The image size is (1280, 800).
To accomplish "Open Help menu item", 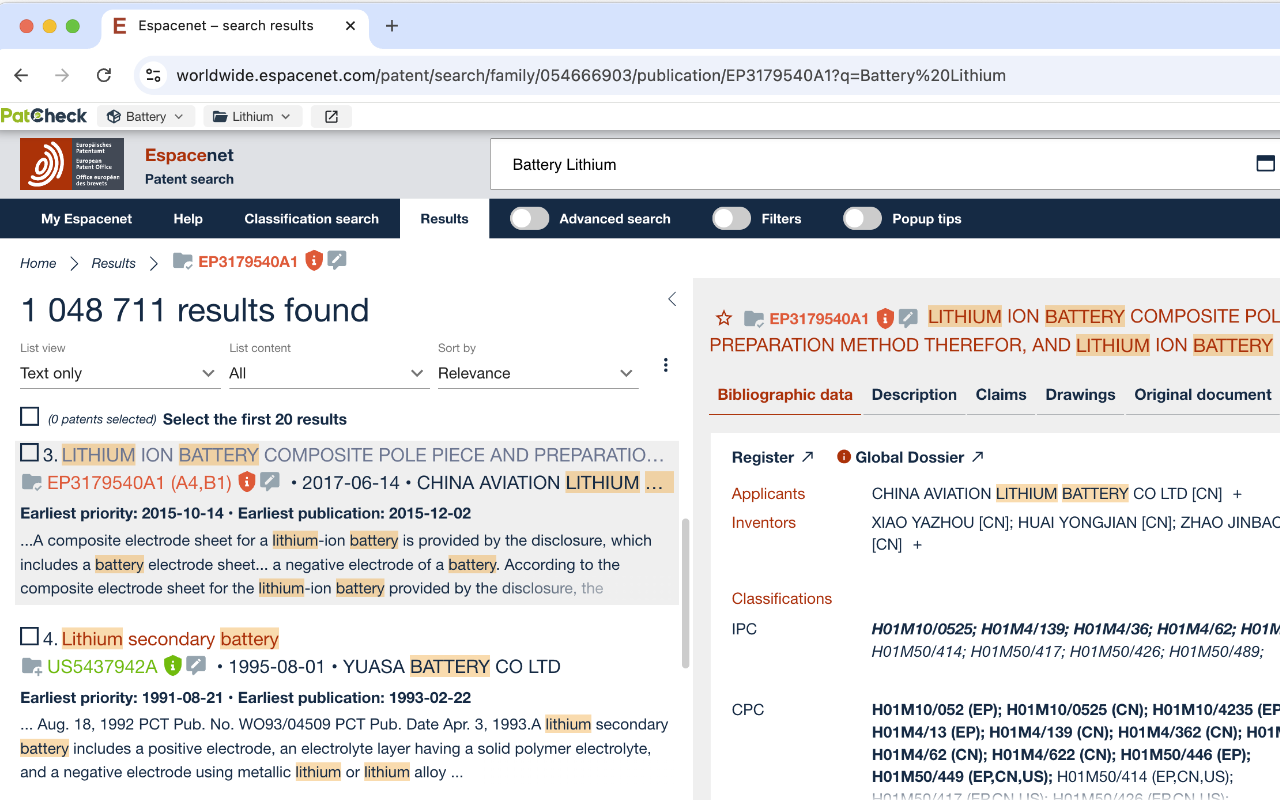I will click(x=188, y=219).
